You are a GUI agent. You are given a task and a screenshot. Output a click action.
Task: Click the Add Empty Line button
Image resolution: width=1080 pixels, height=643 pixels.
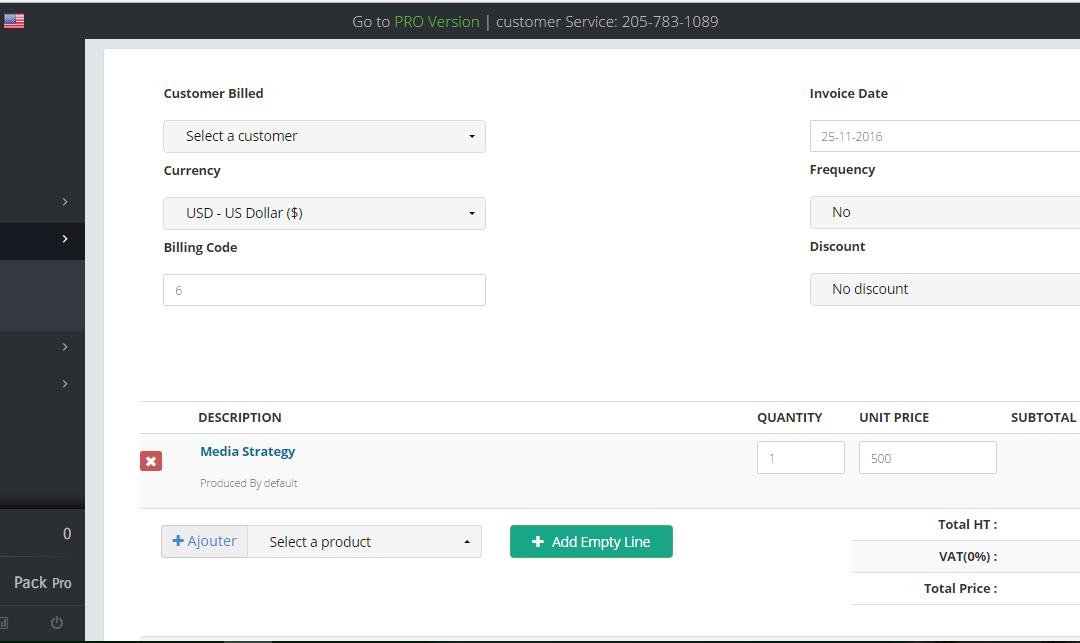[x=591, y=542]
